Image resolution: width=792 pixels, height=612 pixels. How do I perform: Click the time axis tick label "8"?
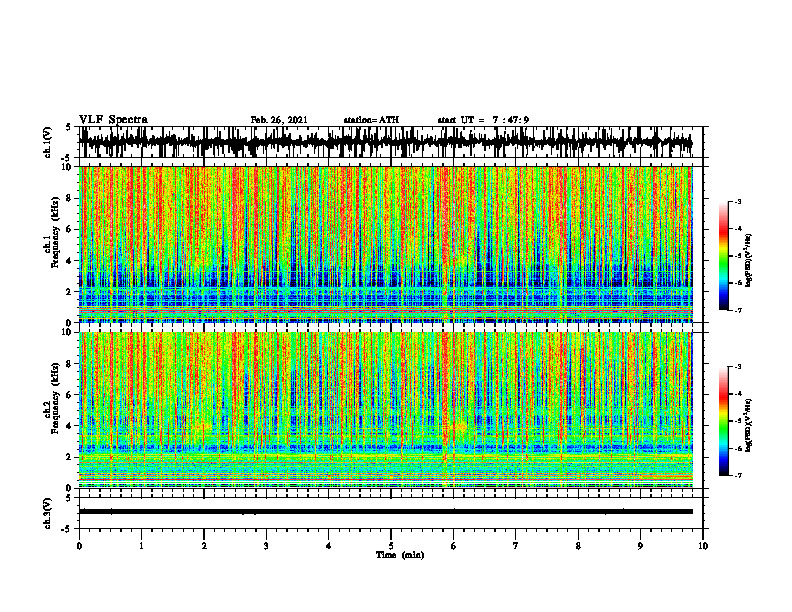click(x=578, y=546)
